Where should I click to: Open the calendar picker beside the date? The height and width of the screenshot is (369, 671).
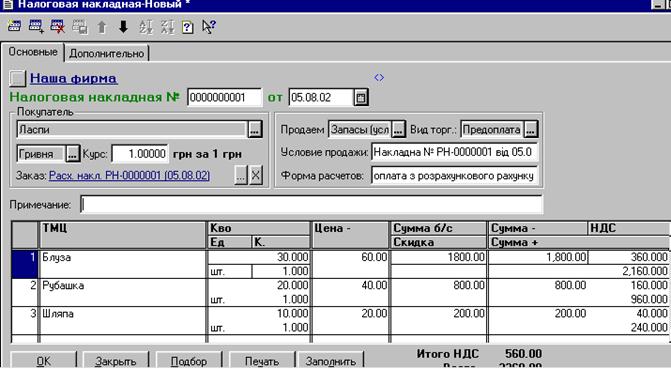click(x=361, y=98)
